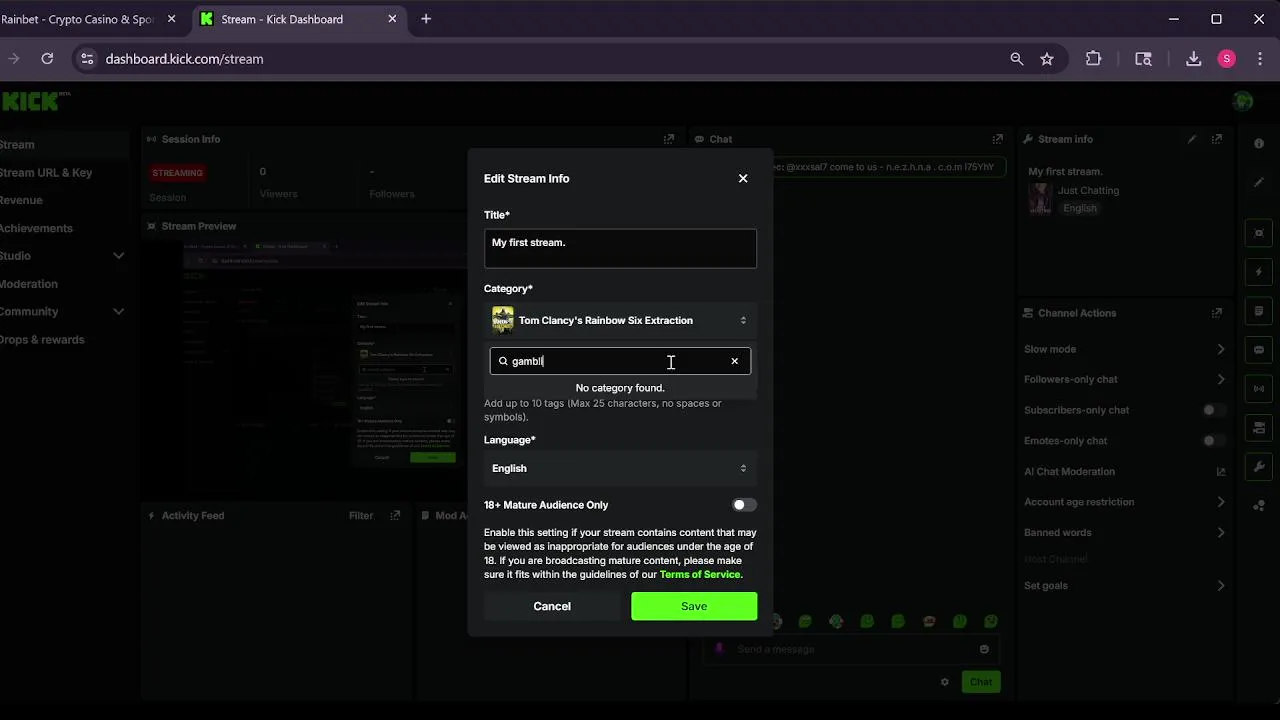Bookmark this page with star icon

click(1047, 59)
